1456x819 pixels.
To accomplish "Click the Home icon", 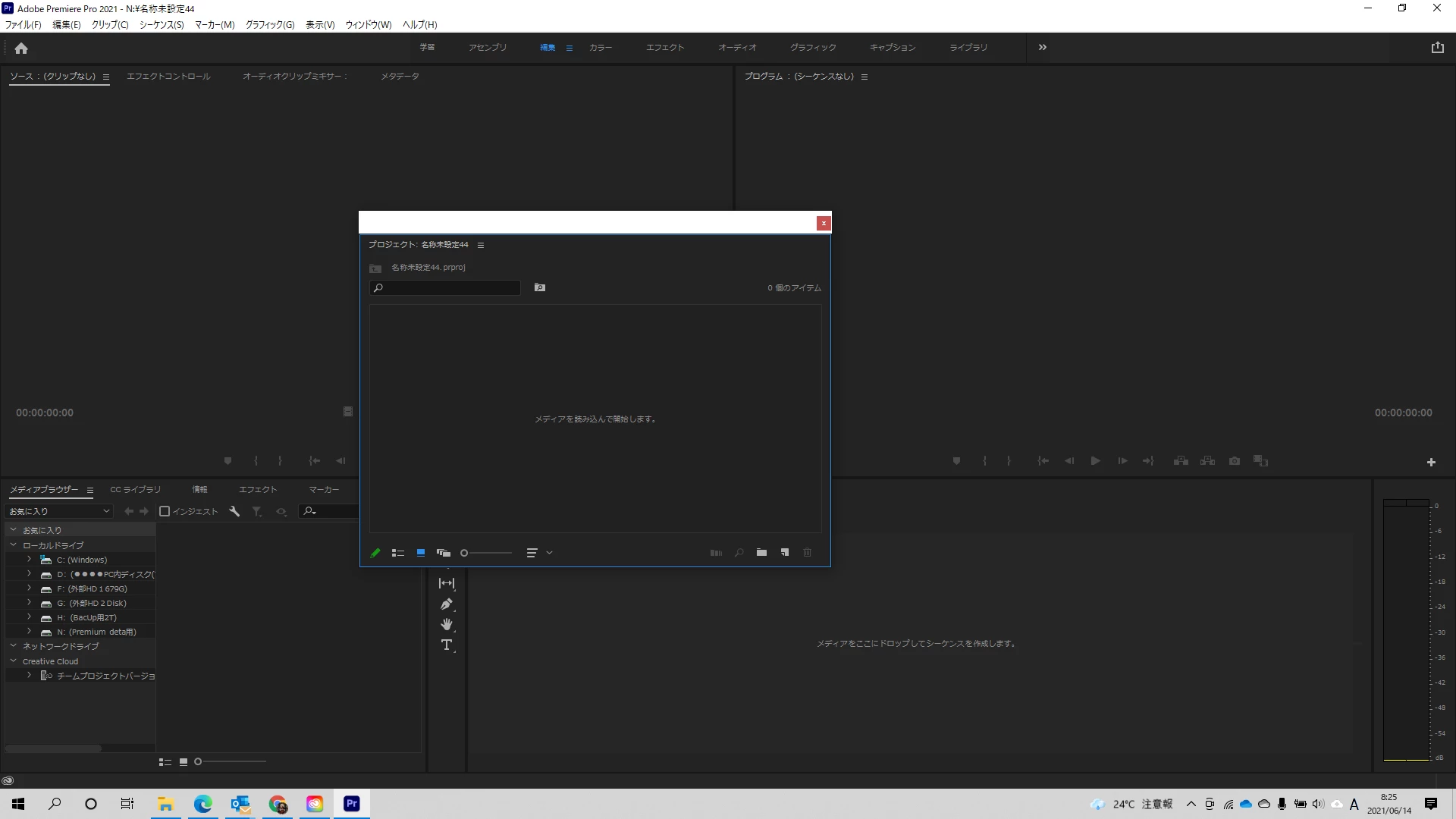I will pos(21,49).
